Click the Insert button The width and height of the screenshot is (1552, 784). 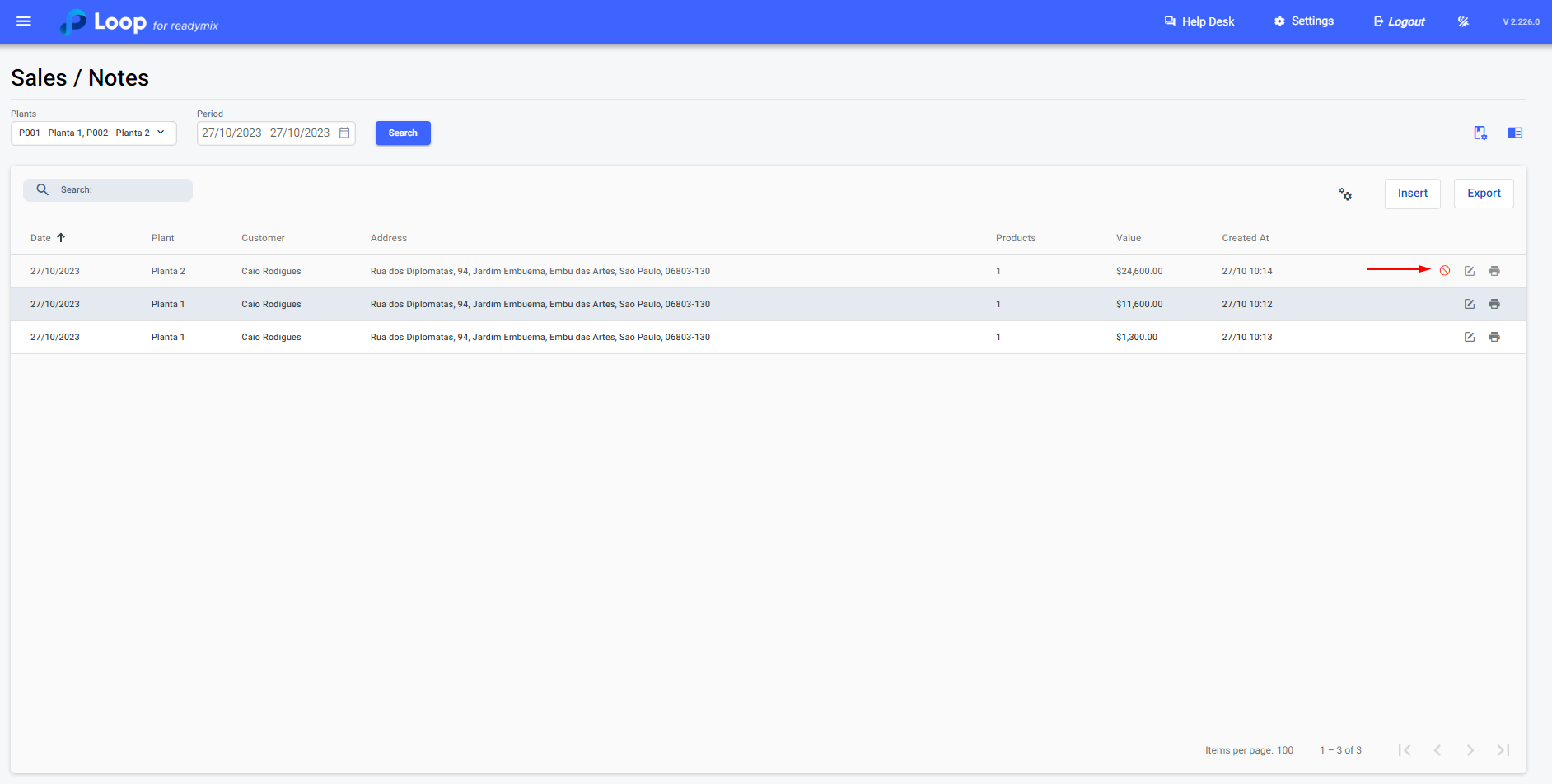coord(1412,194)
